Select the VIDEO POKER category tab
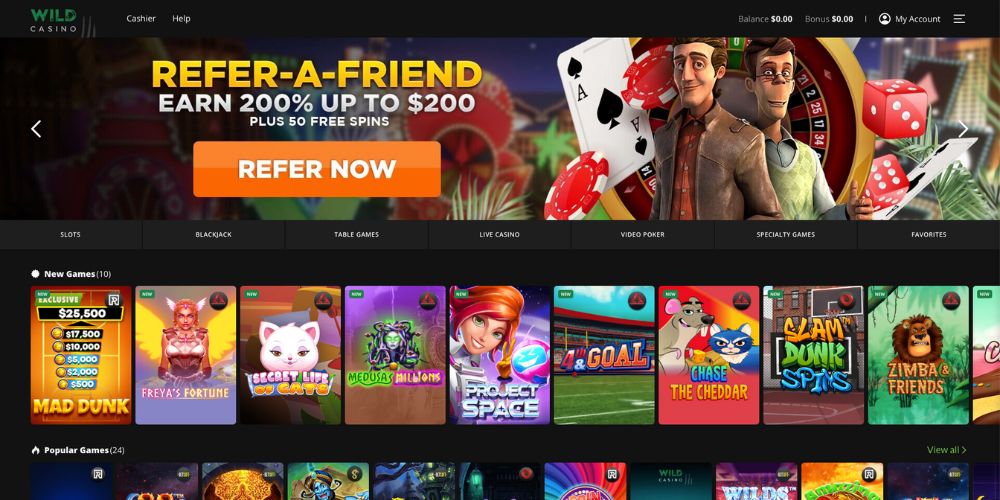This screenshot has height=500, width=1000. [642, 235]
